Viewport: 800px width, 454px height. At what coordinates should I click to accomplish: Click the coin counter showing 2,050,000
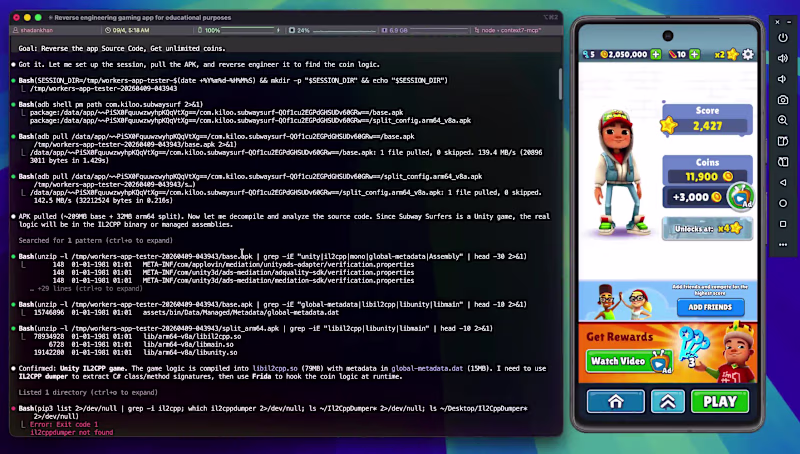pos(623,54)
